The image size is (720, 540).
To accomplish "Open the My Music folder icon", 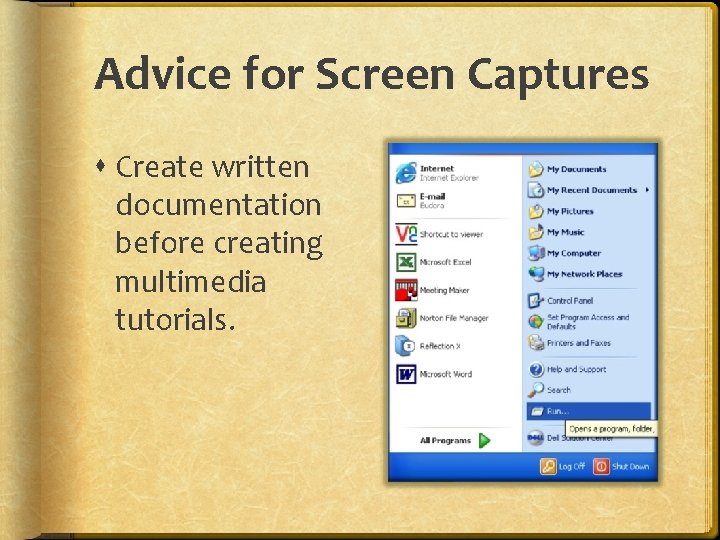I will click(535, 232).
